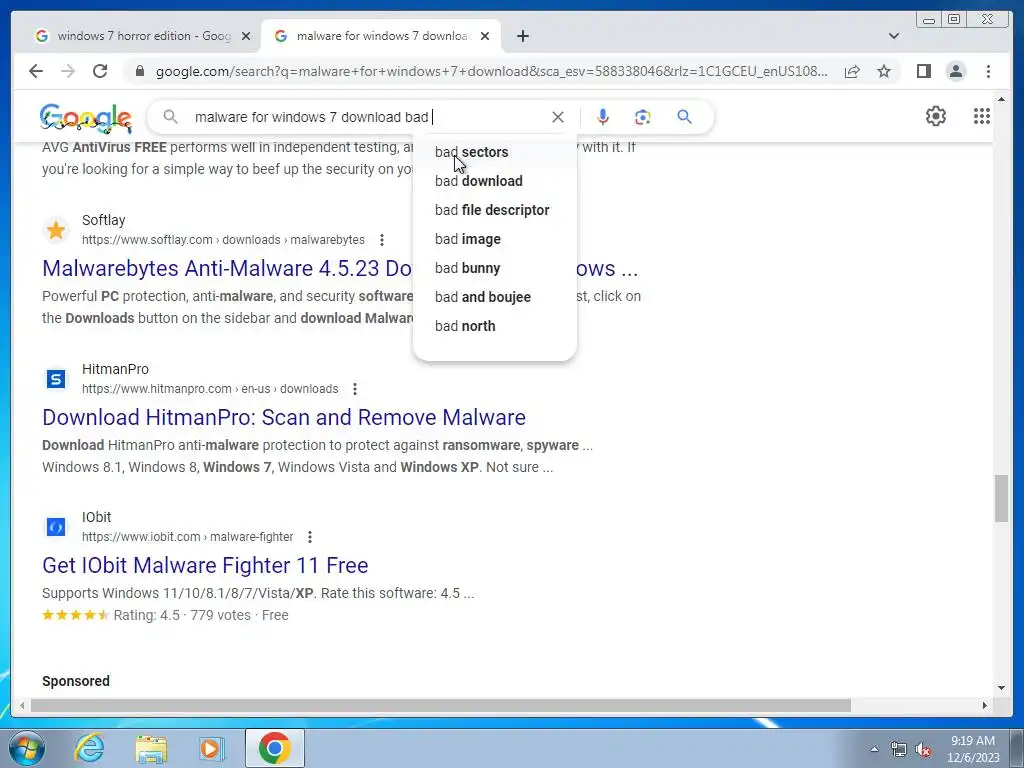Open 'Get IObit Malware Fighter 11 Free'
The height and width of the screenshot is (768, 1024).
205,565
